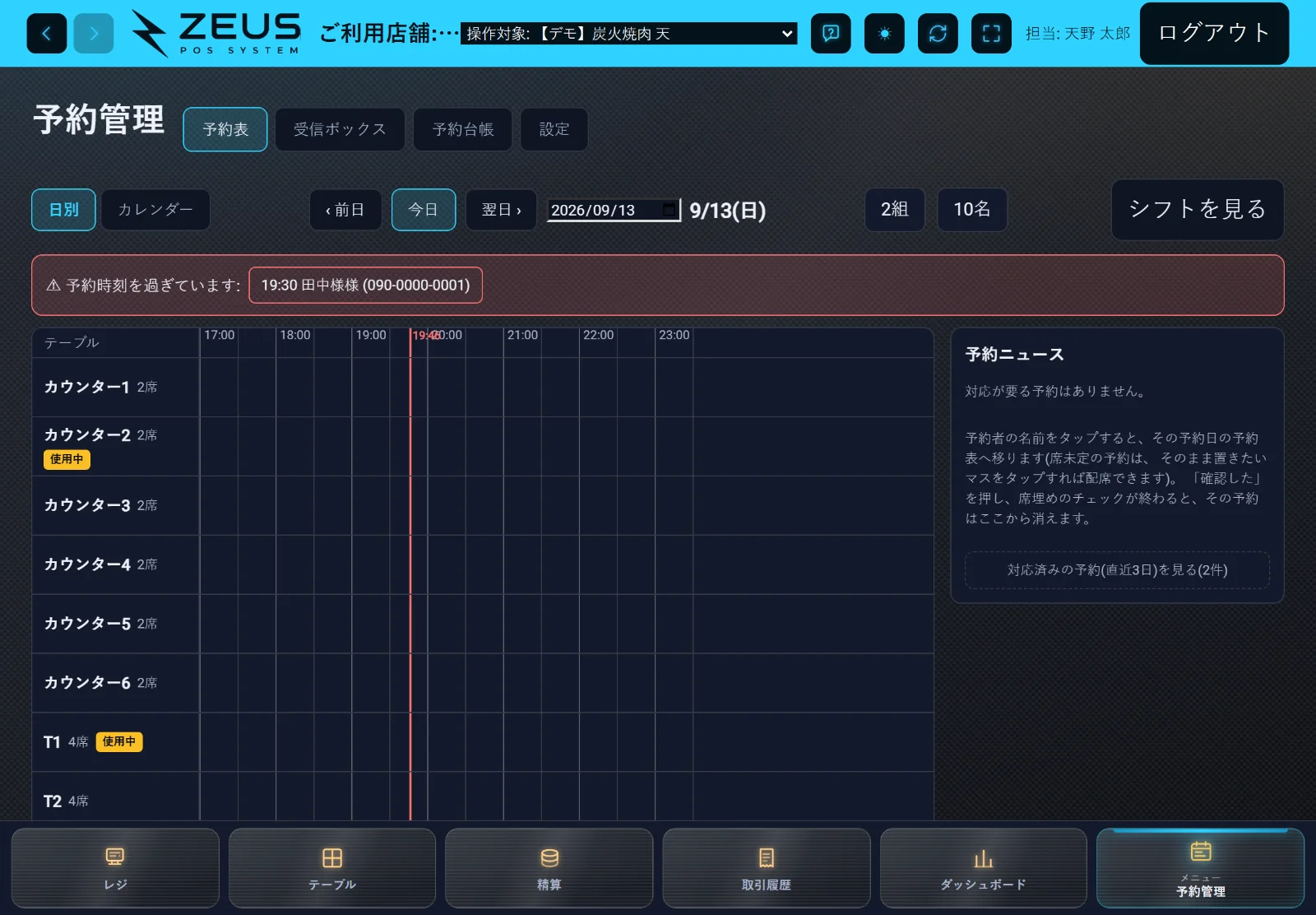Open シフトを見る shift view
The height and width of the screenshot is (915, 1316).
coord(1198,210)
